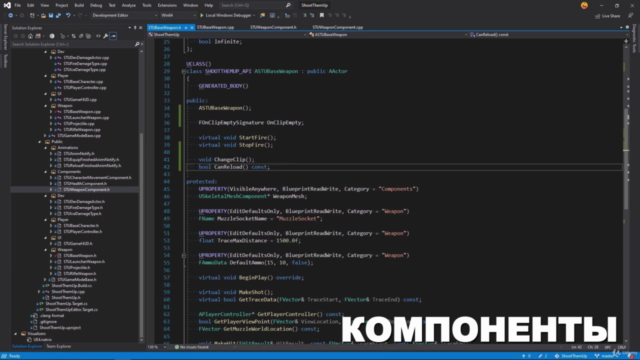This screenshot has width=640, height=360.
Task: Select STURifleWeapon.h in Solution Explorer
Action: pos(80,273)
